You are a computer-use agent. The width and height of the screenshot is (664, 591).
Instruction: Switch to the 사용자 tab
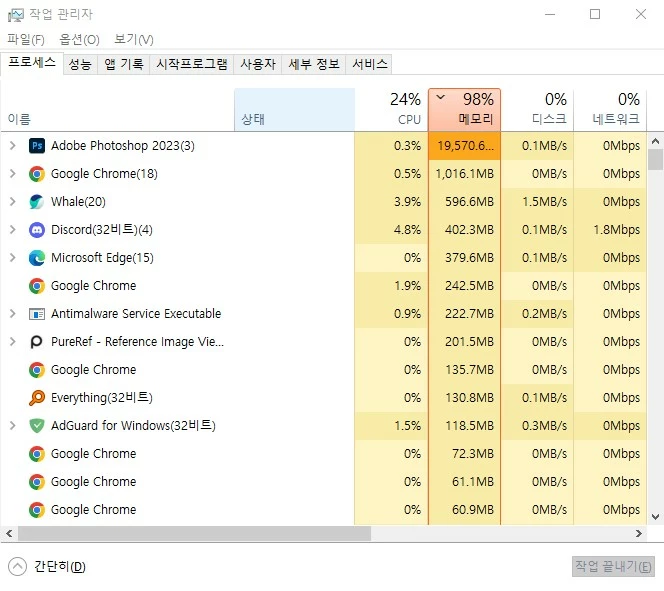(258, 64)
